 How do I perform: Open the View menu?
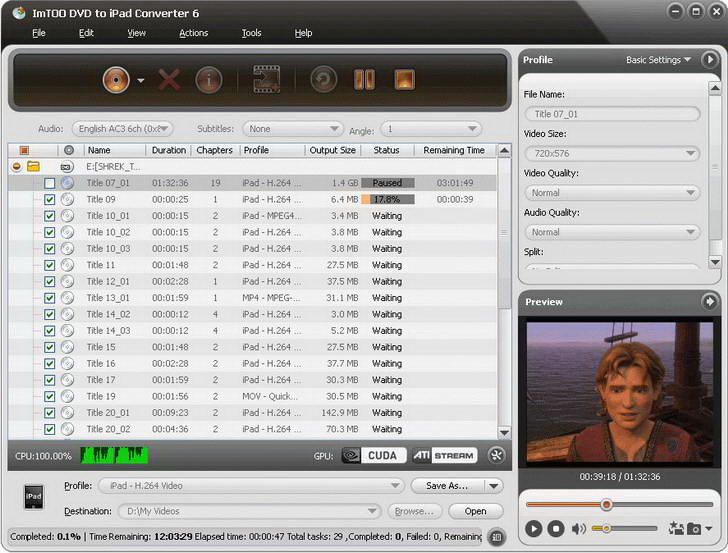coord(136,33)
